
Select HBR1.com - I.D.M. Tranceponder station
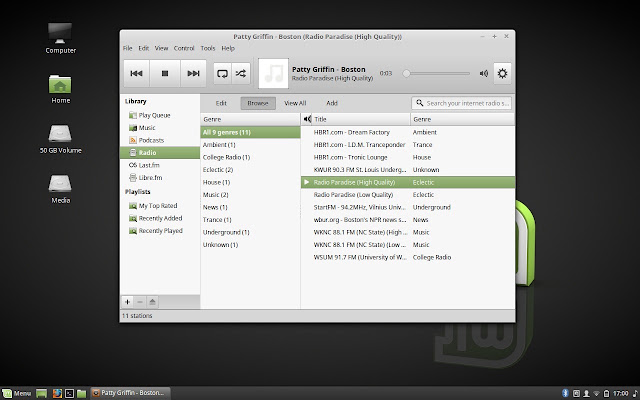(x=408, y=145)
